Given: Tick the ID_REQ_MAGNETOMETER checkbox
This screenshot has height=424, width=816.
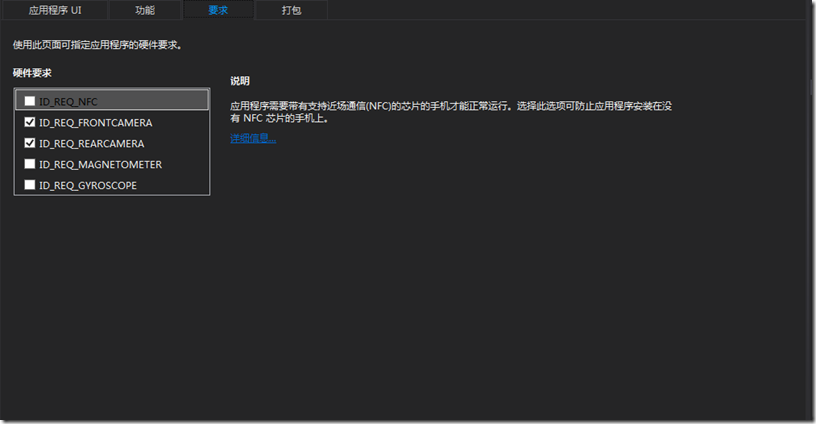Looking at the screenshot, I should pyautogui.click(x=30, y=164).
